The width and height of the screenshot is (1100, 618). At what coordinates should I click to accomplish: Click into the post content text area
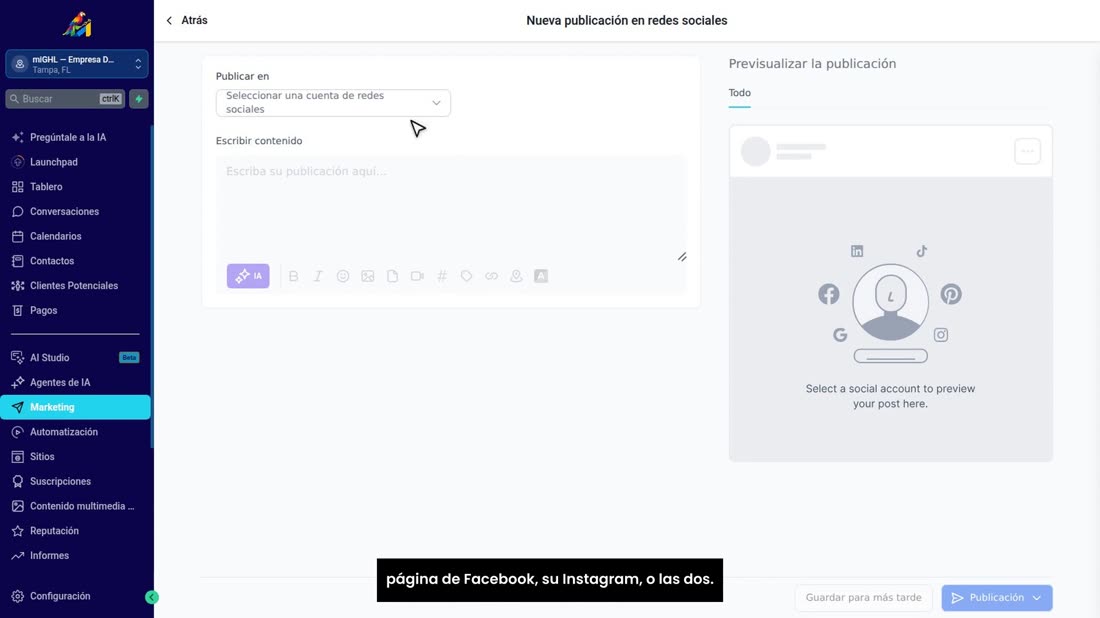click(451, 207)
